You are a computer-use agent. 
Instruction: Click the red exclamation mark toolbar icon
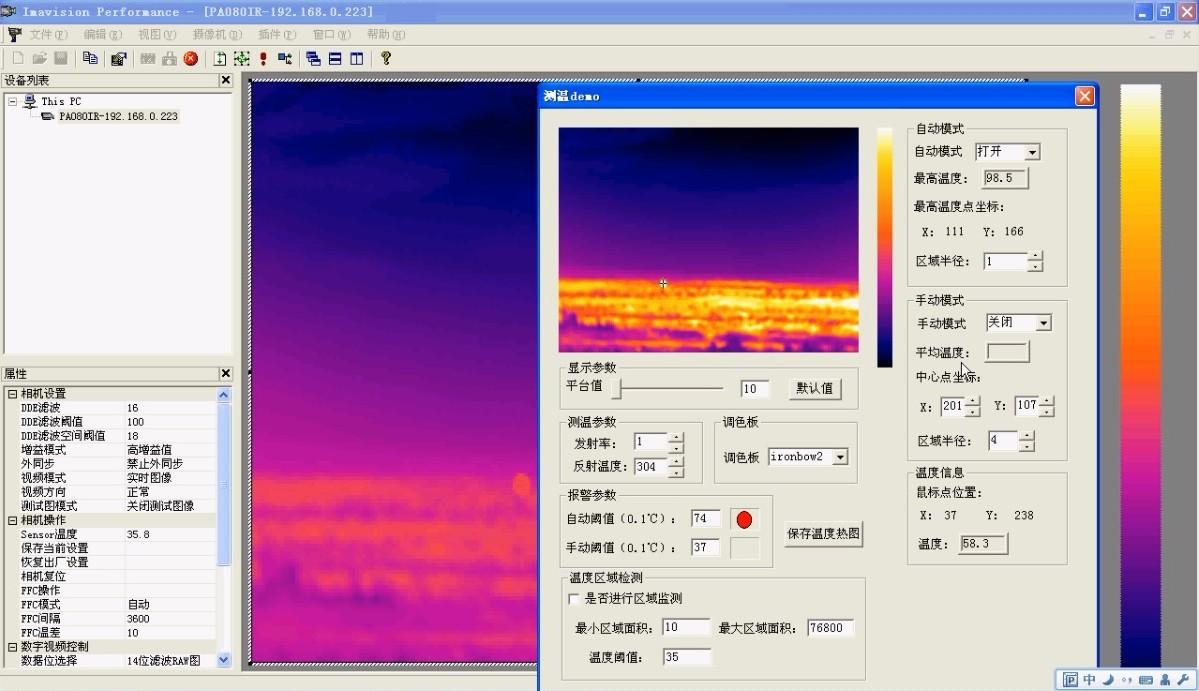click(x=263, y=59)
